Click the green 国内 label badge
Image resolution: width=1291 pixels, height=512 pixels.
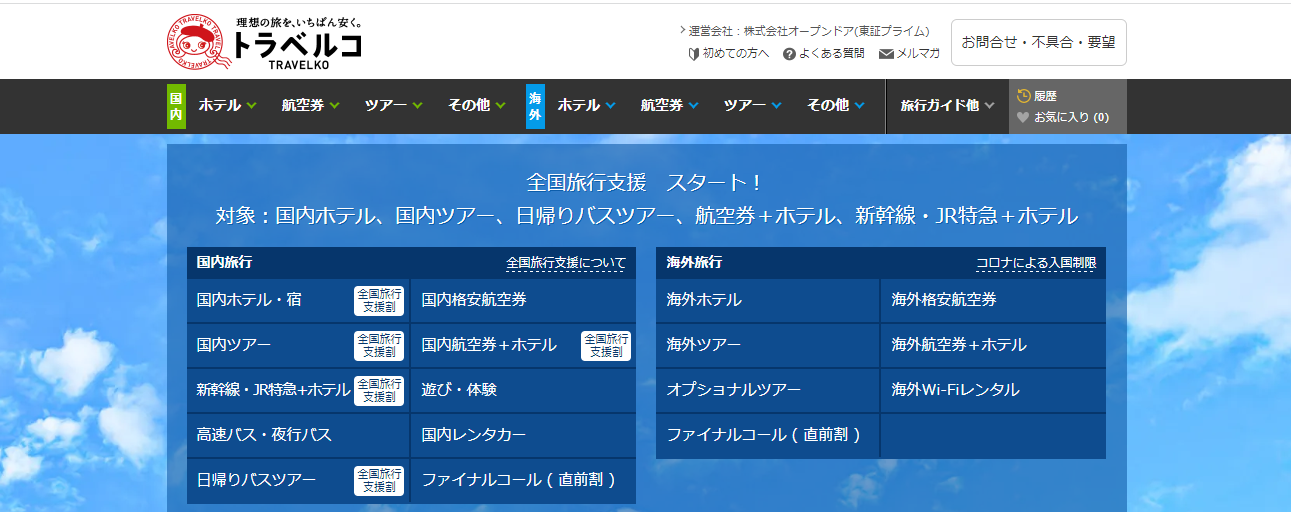pyautogui.click(x=176, y=105)
